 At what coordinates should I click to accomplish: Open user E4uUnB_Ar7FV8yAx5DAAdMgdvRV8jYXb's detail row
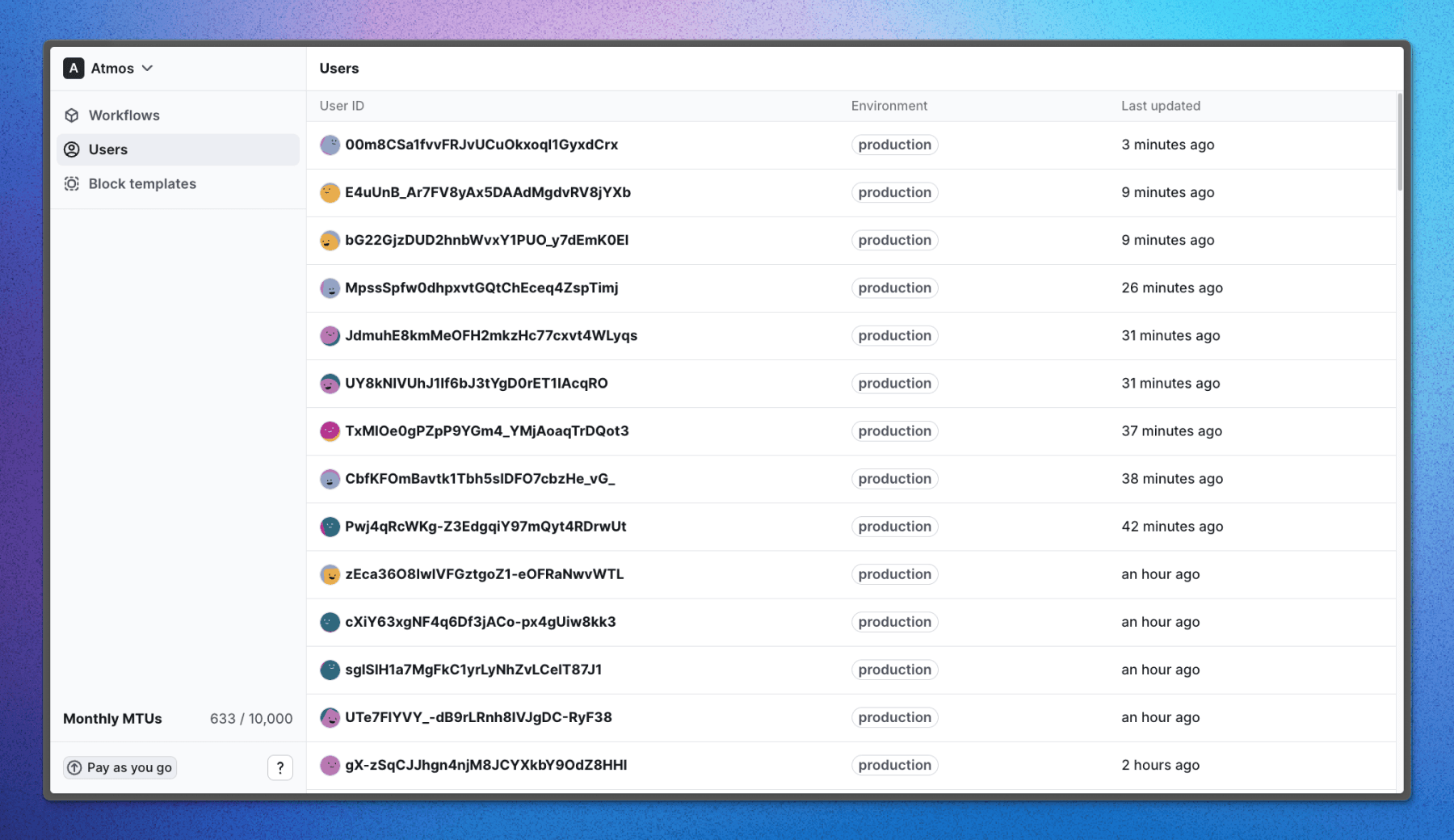[x=488, y=192]
